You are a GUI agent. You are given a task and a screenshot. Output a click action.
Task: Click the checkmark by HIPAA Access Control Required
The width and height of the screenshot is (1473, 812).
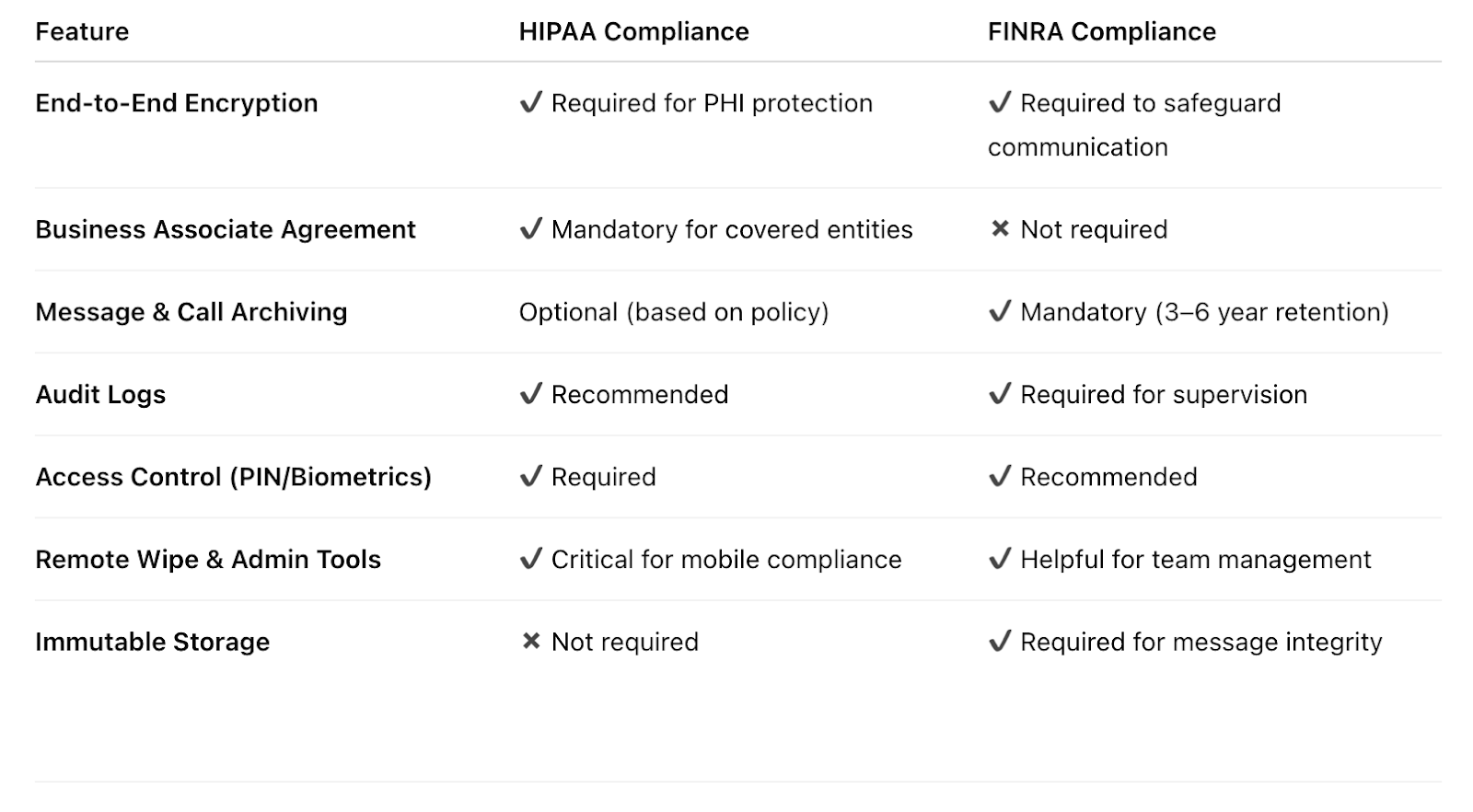(x=531, y=476)
